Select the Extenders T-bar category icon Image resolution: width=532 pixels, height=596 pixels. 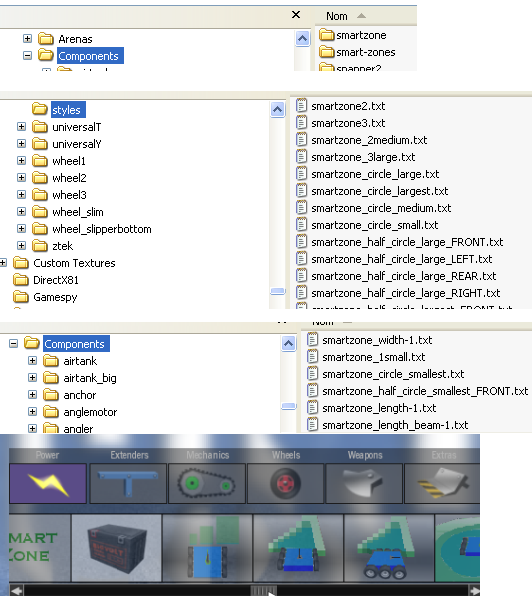[128, 483]
